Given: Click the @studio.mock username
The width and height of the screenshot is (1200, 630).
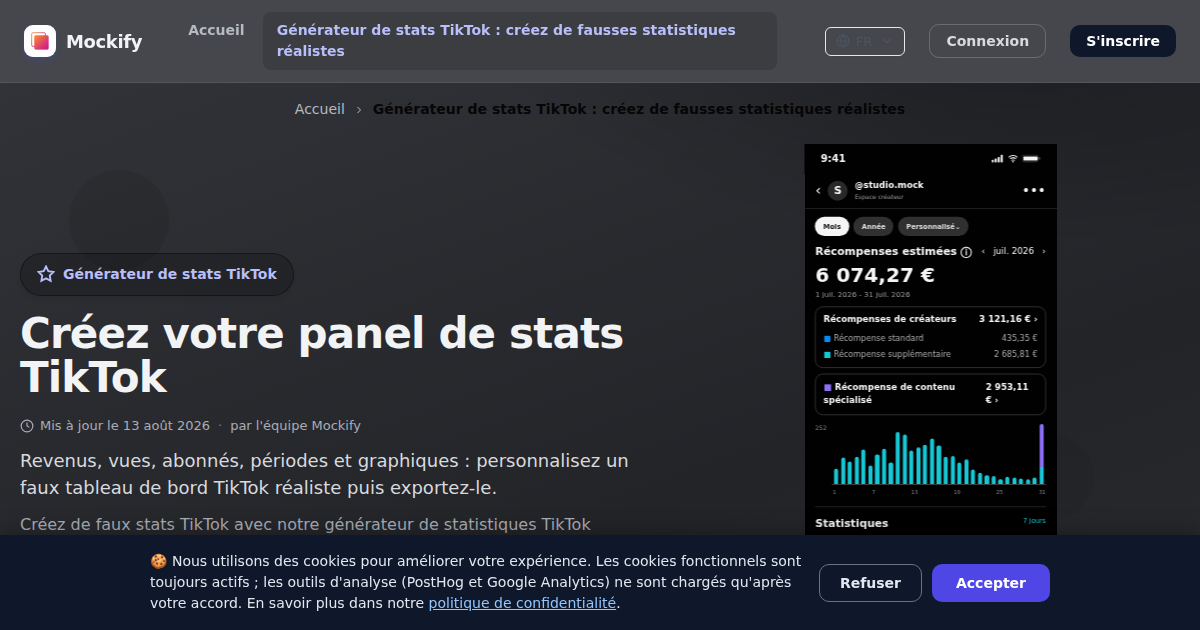Looking at the screenshot, I should tap(889, 185).
